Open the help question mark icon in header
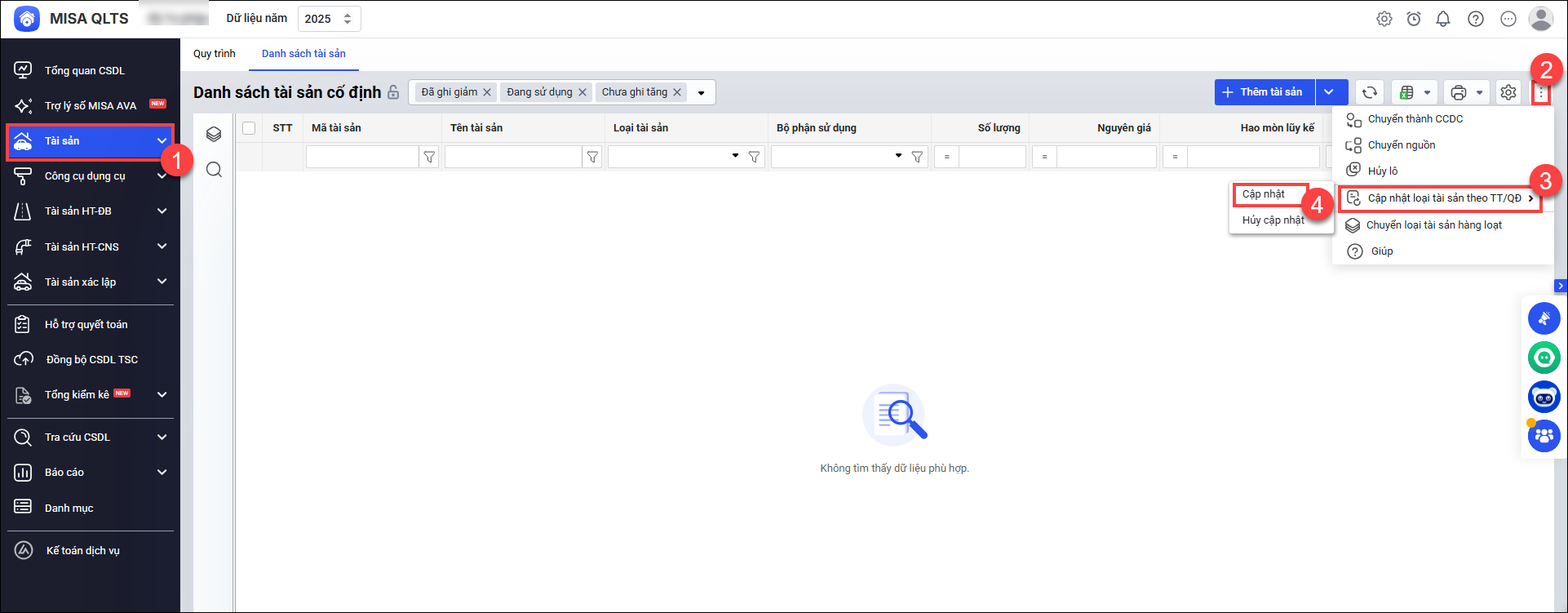1568x613 pixels. (x=1476, y=19)
